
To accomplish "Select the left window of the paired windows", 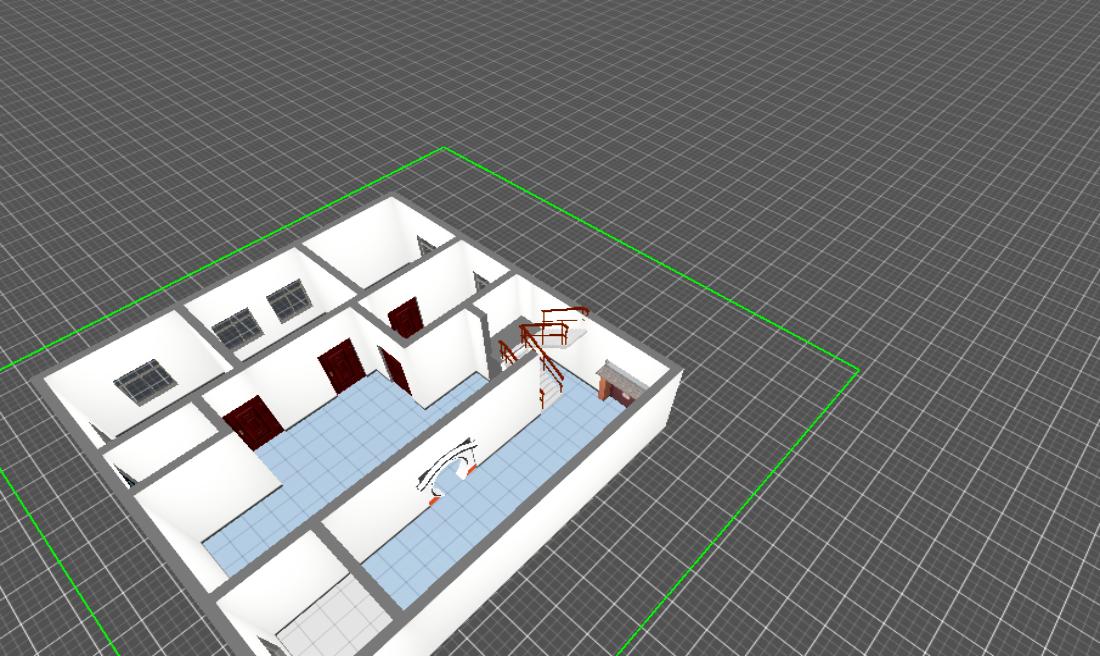I will (236, 327).
